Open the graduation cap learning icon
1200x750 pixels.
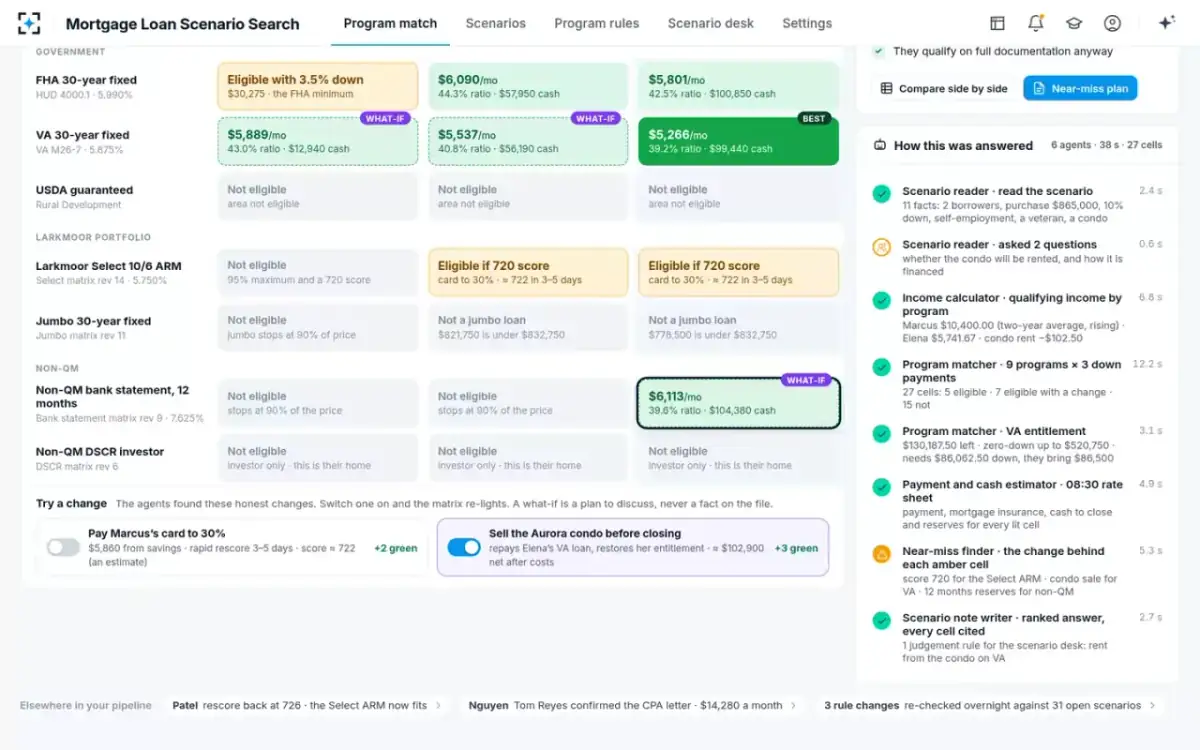pyautogui.click(x=1074, y=23)
